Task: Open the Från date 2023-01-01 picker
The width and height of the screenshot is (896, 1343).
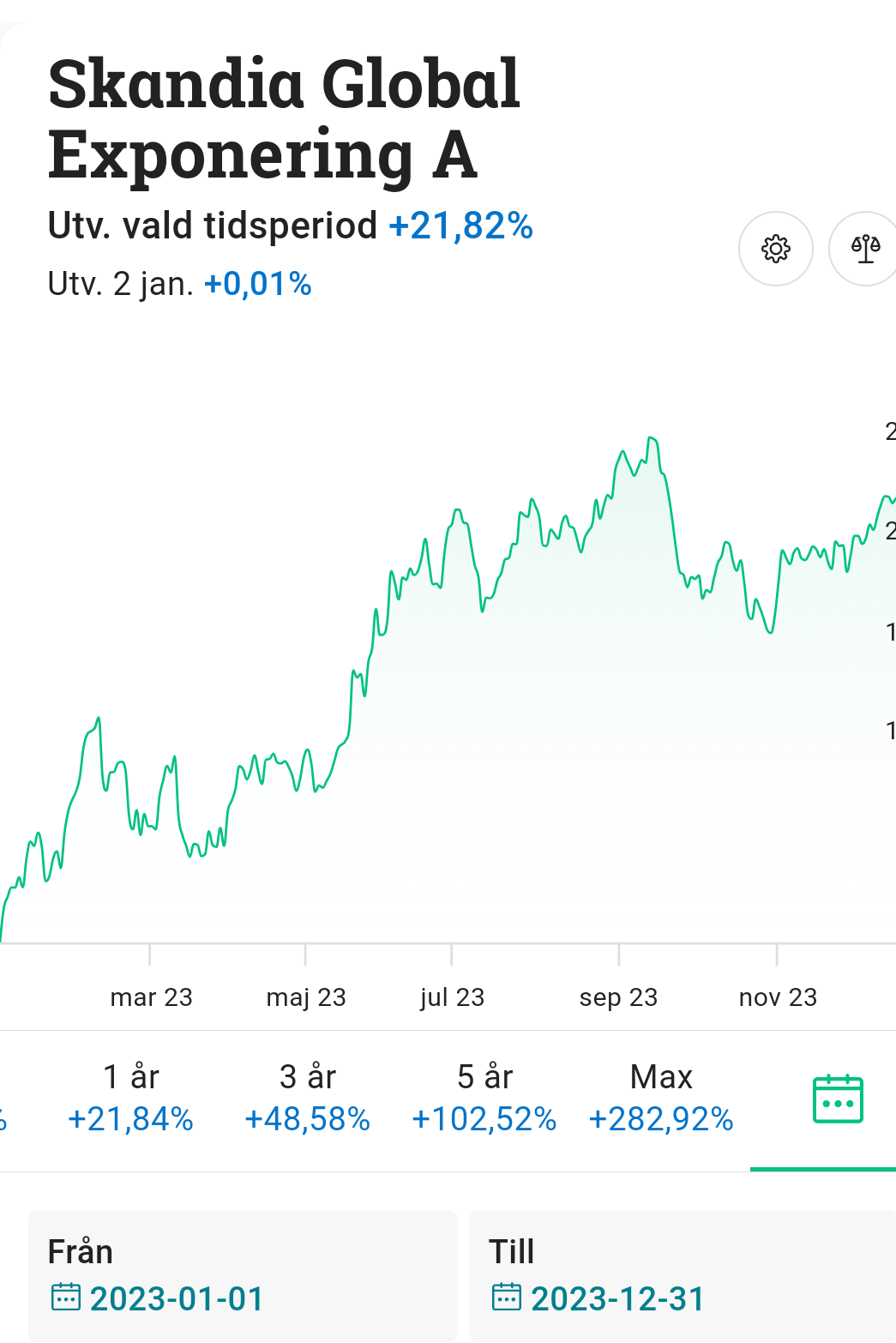Action: coord(177,1298)
